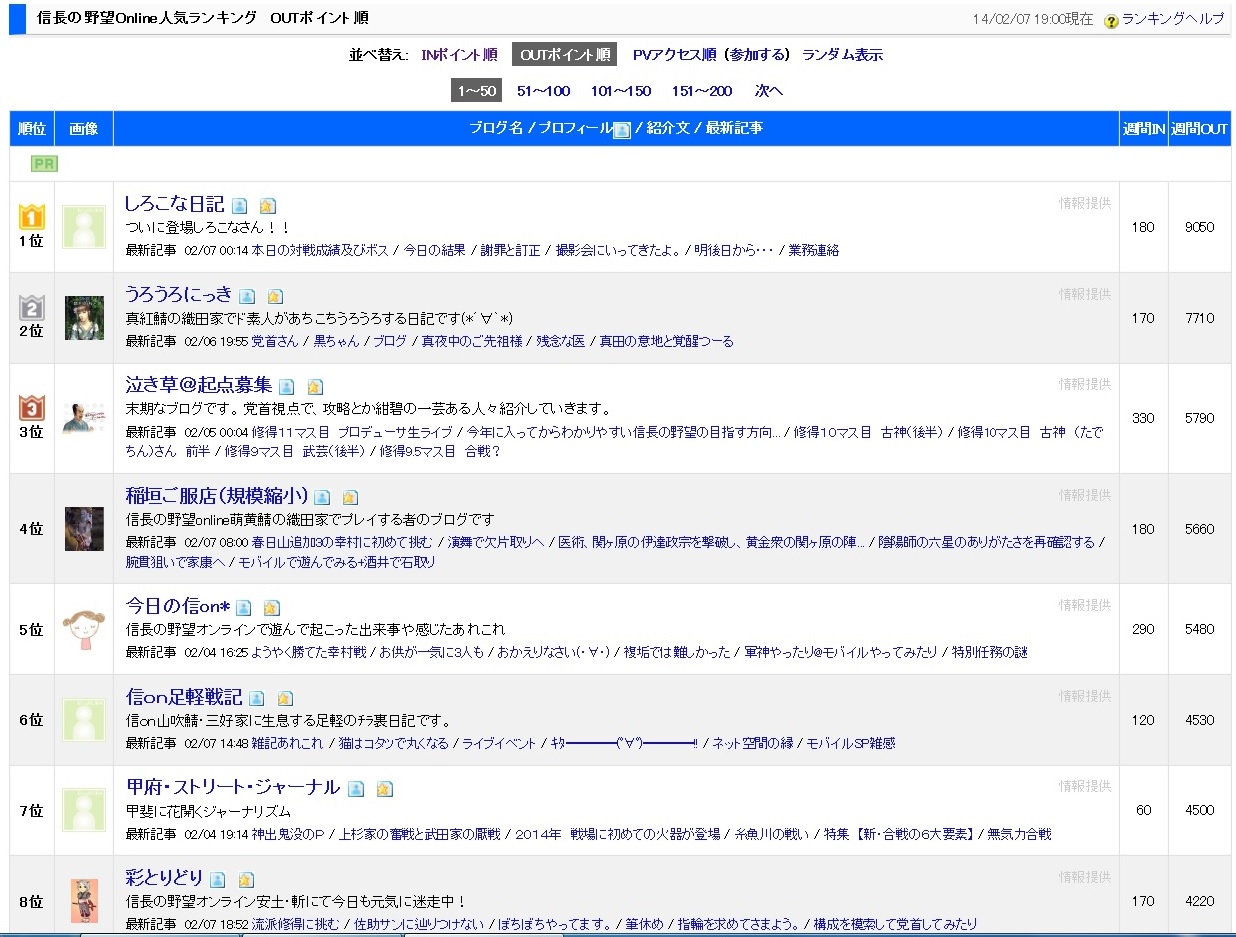Click profile icon in table header

622,130
